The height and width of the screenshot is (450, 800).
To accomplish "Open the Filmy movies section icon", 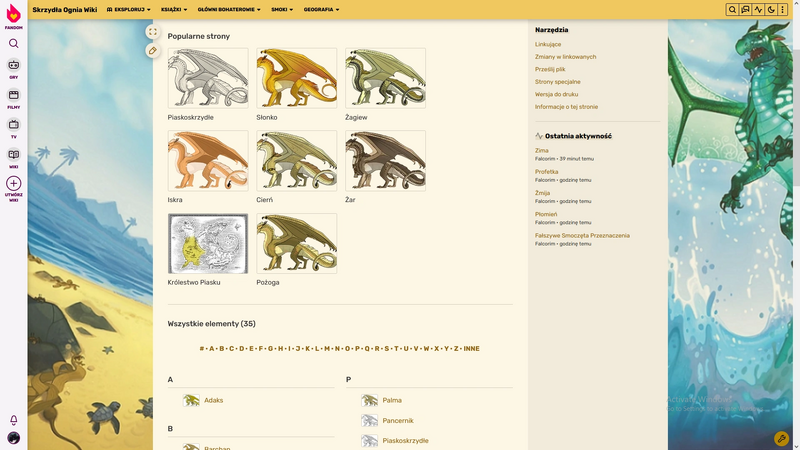I will (13, 96).
